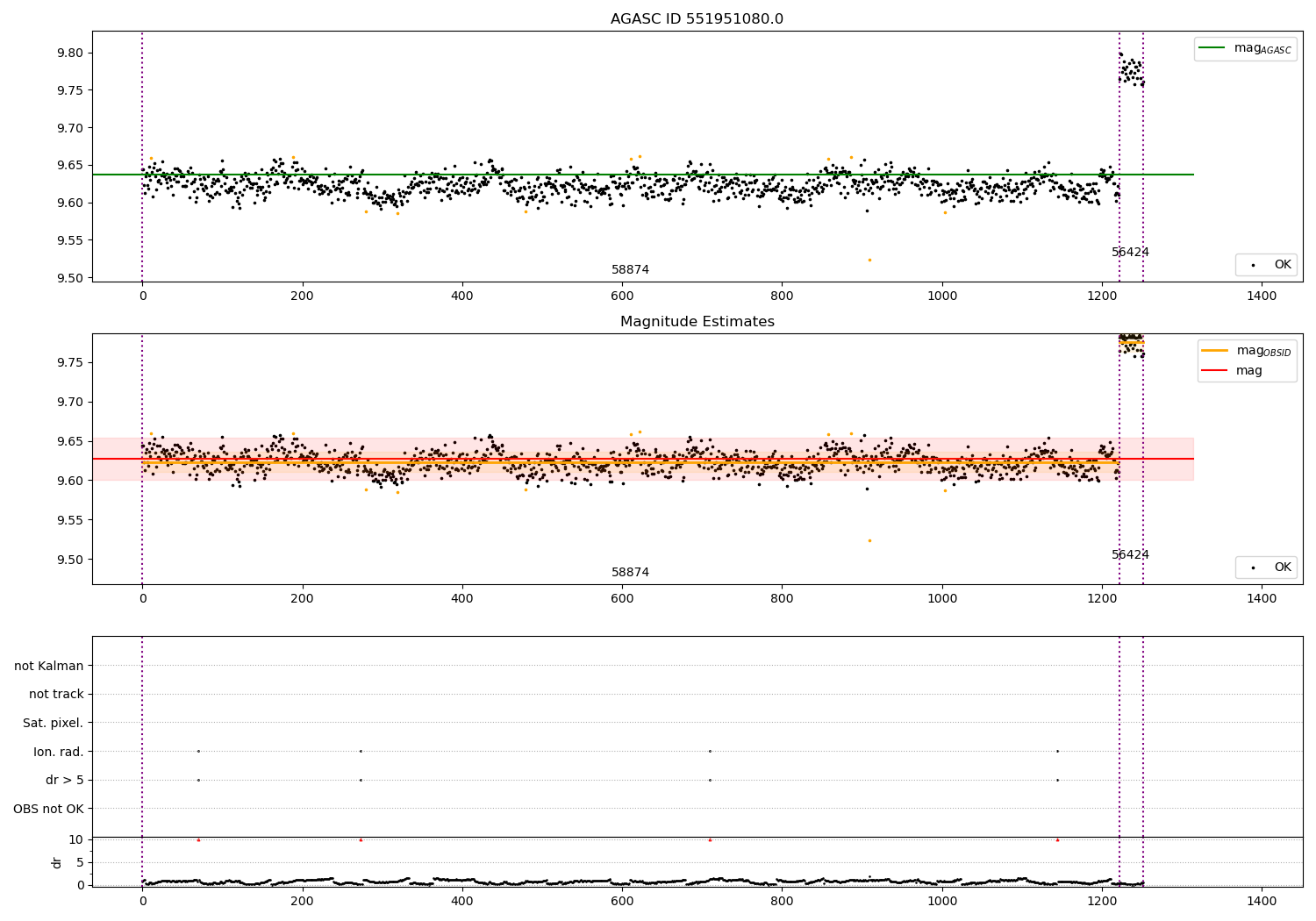
Task: Click the '56424' label in the middle plot
Action: pyautogui.click(x=1130, y=555)
